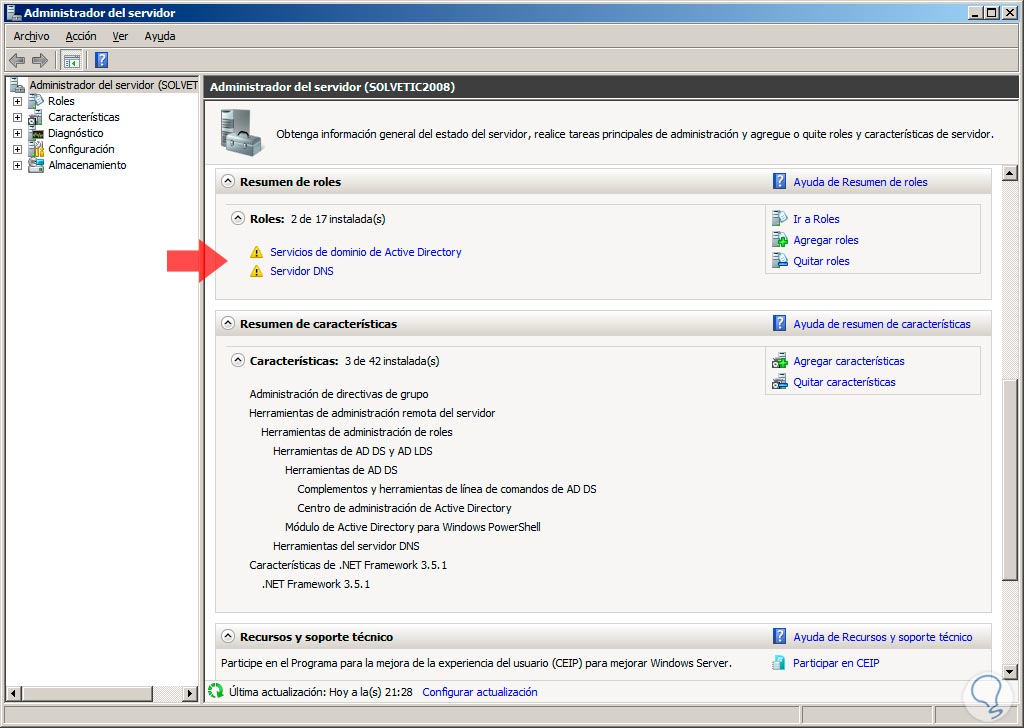
Task: Click the tree pane scroll right arrow
Action: tap(190, 693)
